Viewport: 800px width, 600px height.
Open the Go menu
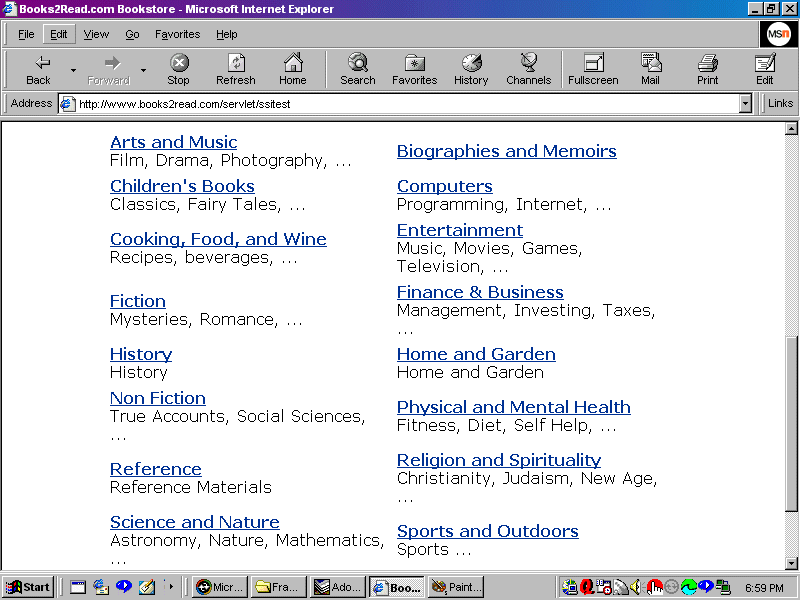tap(132, 34)
